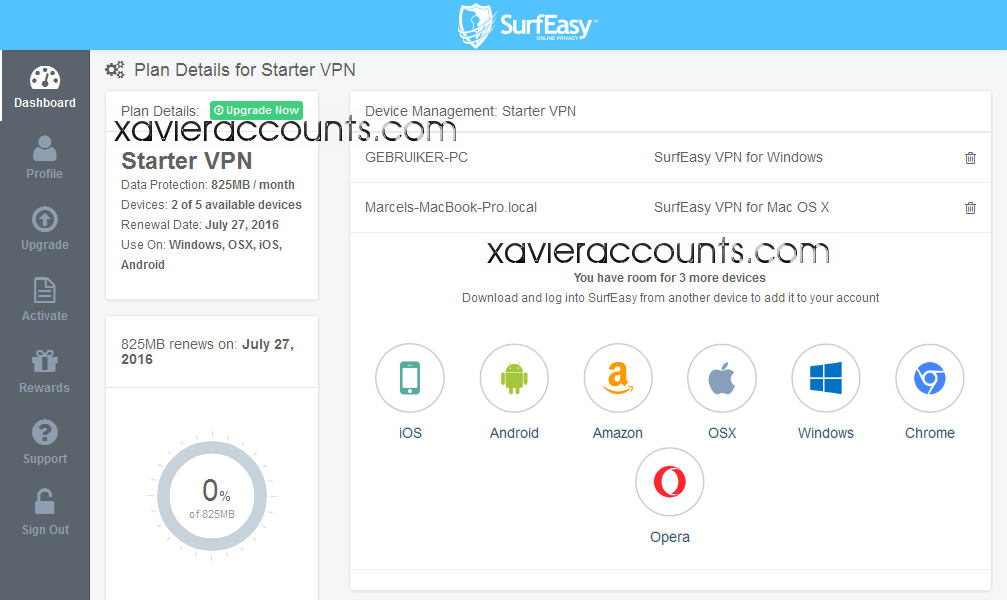Pick the Opera browser download
The height and width of the screenshot is (600, 1007).
point(670,482)
